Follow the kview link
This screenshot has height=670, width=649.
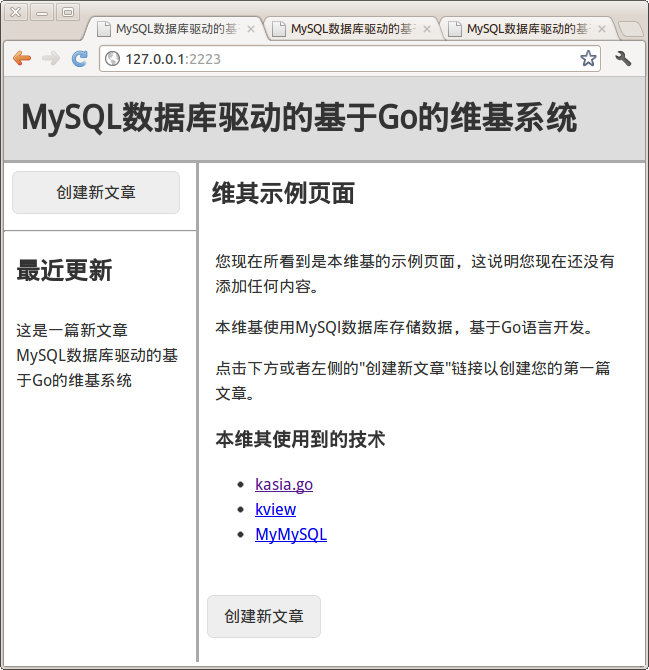click(275, 509)
